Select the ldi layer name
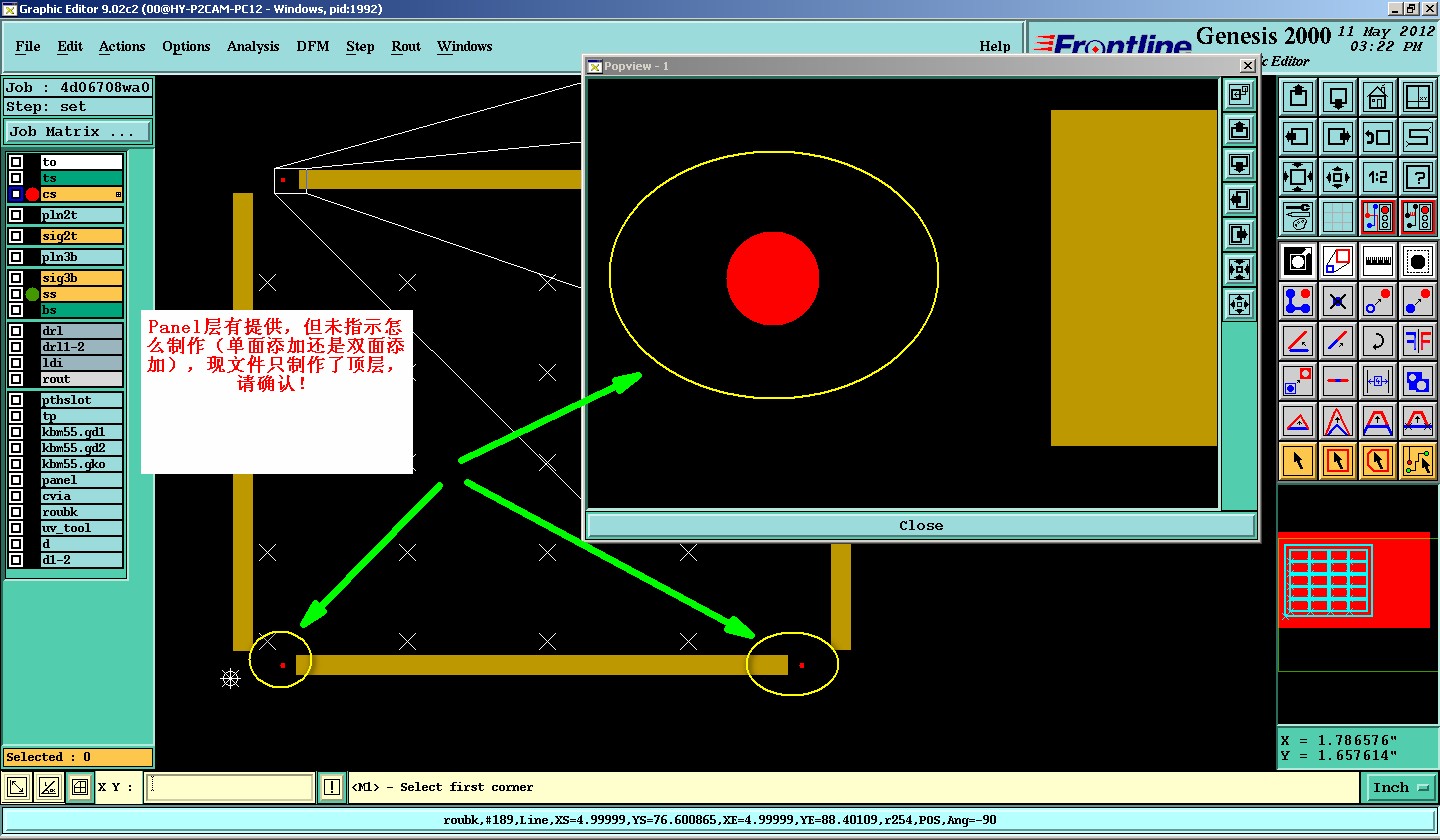 [x=81, y=363]
